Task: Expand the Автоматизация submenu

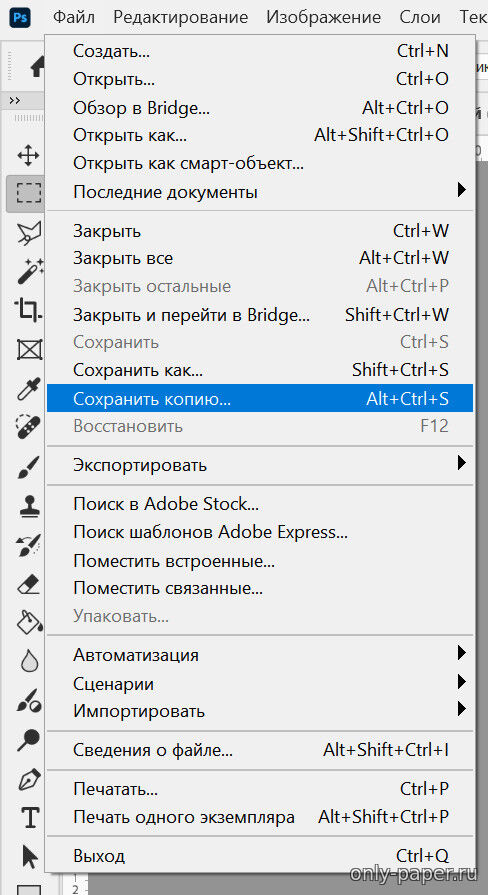Action: coord(260,654)
